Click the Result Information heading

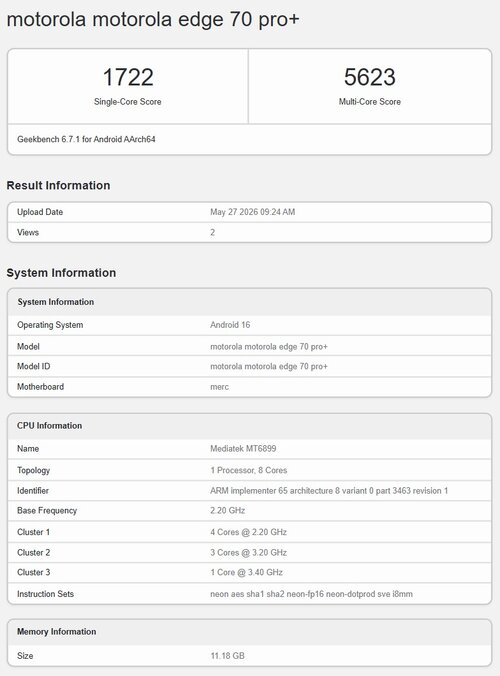coord(58,185)
